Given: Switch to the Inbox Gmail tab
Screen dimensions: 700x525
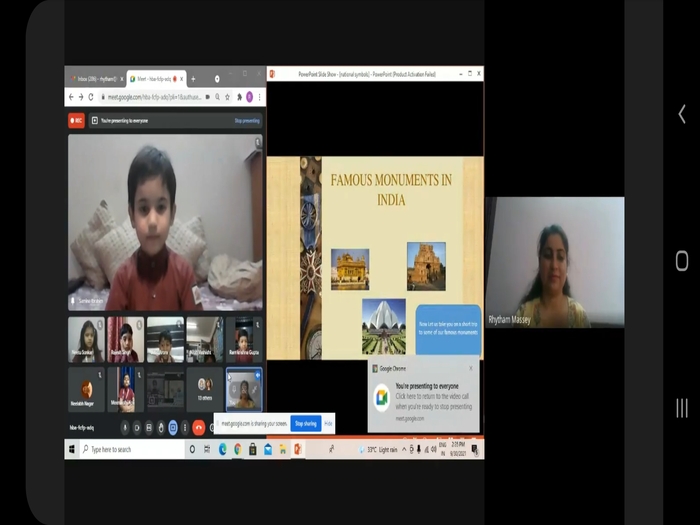Looking at the screenshot, I should pos(95,79).
